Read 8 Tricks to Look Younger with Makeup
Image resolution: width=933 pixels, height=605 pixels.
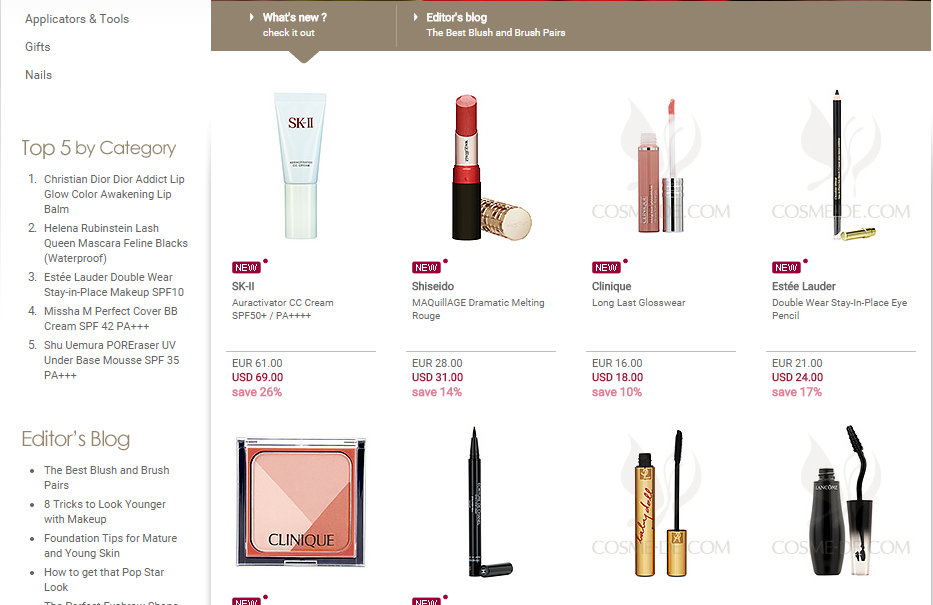[105, 512]
